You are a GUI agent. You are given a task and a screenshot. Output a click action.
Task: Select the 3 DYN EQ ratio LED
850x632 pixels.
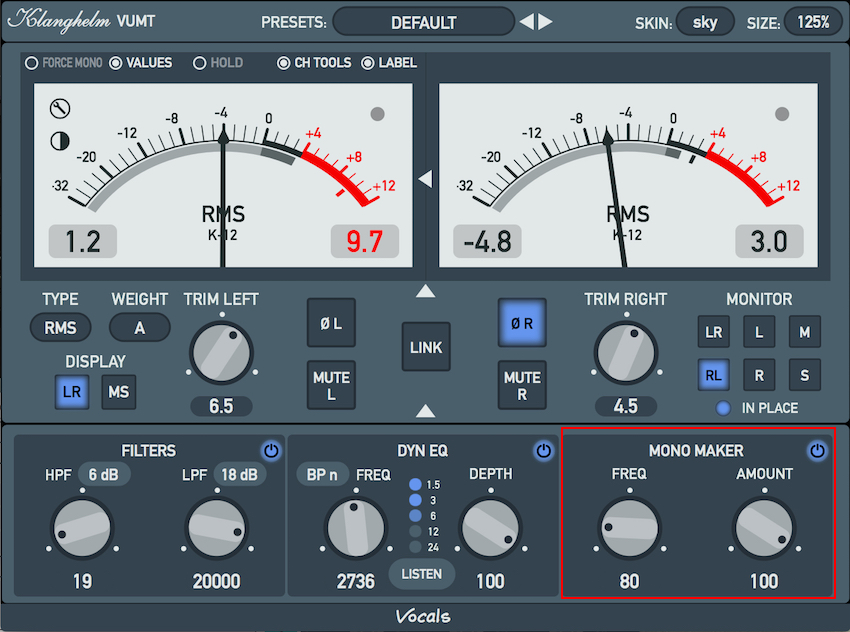click(415, 500)
